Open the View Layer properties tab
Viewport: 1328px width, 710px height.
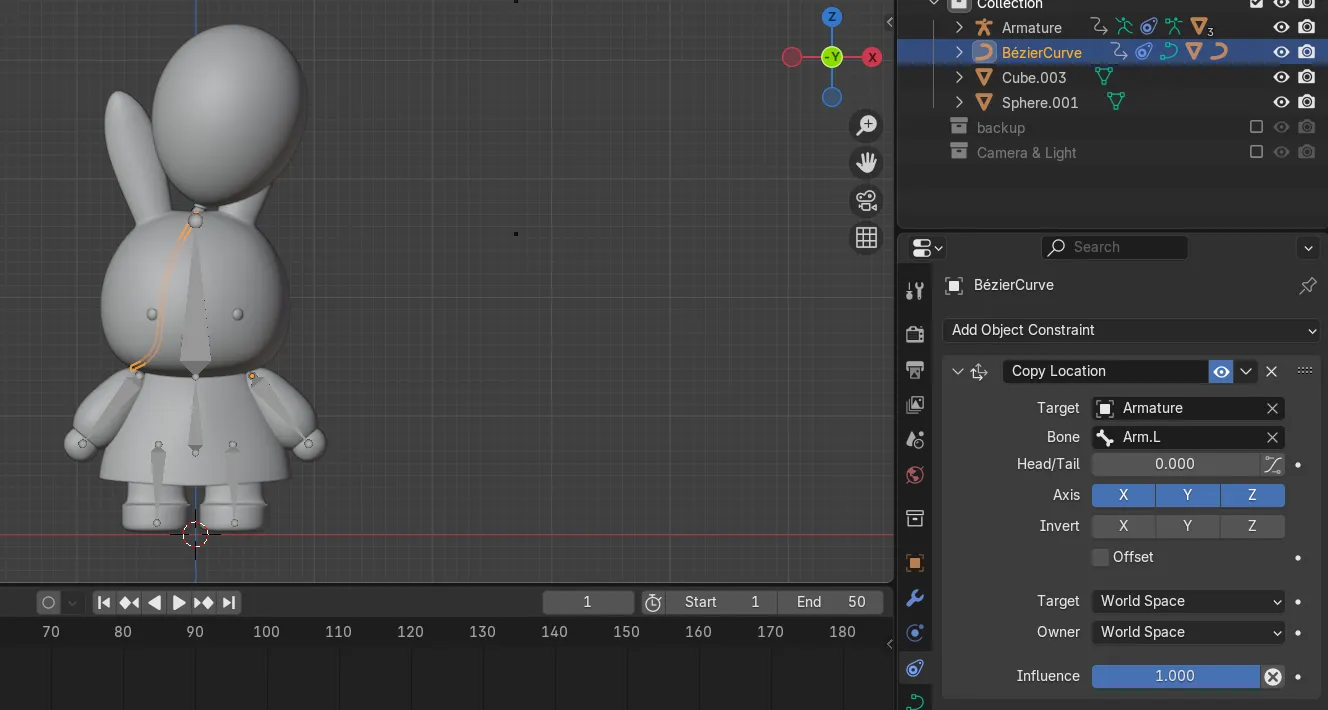[x=914, y=405]
